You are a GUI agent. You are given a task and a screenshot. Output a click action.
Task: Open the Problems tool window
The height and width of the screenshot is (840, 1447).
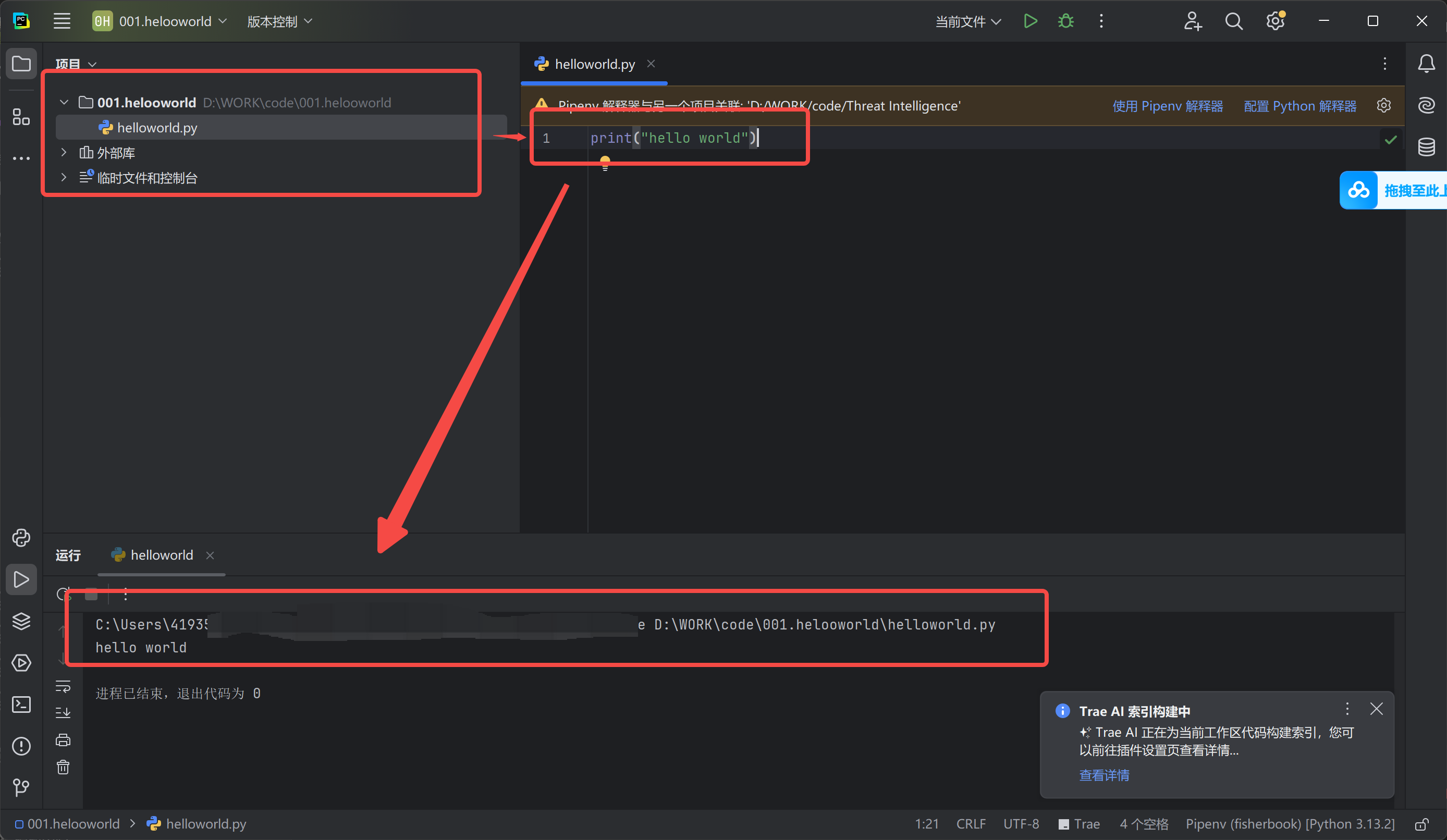tap(21, 746)
